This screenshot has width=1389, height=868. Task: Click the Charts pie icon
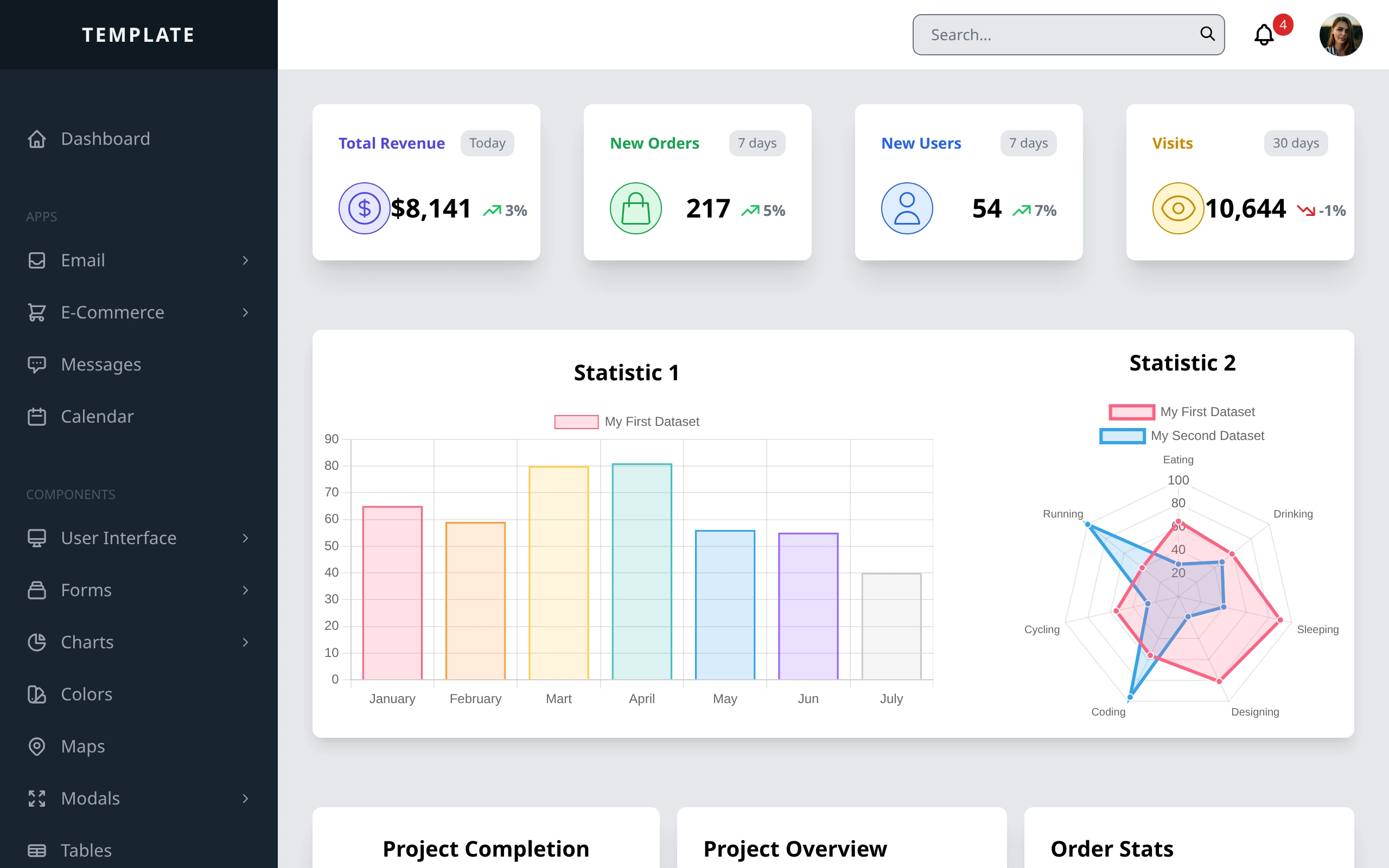point(37,642)
